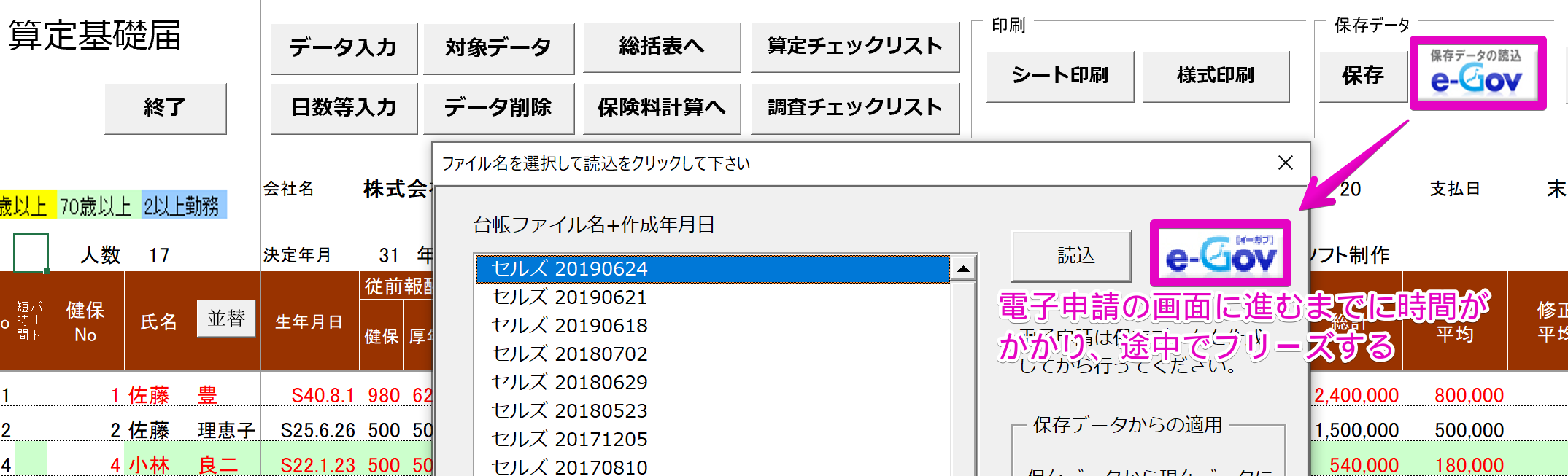Close the file selection dialog

coord(1286,163)
